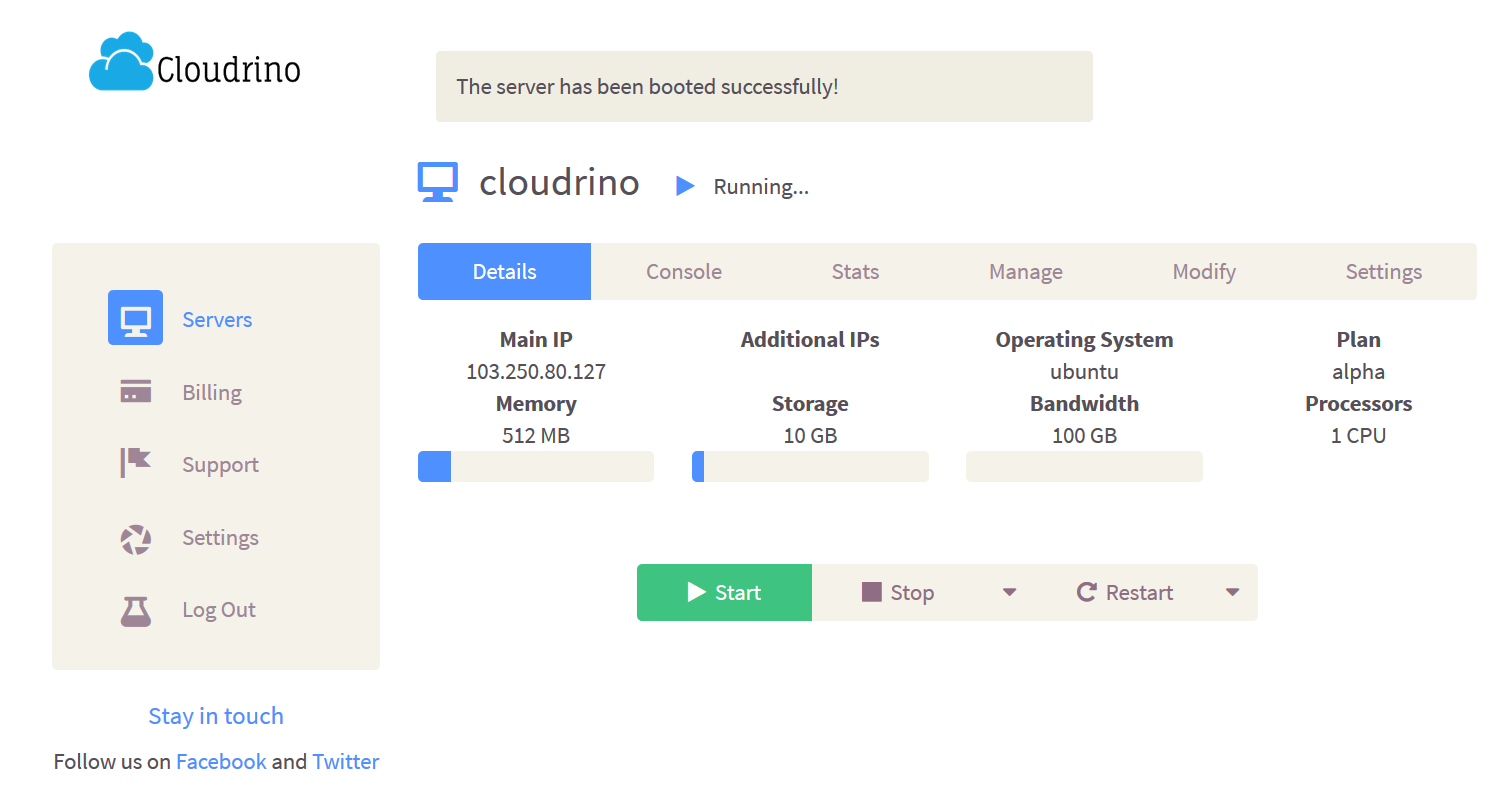Open the Manage tab
The height and width of the screenshot is (793, 1489).
1025,272
